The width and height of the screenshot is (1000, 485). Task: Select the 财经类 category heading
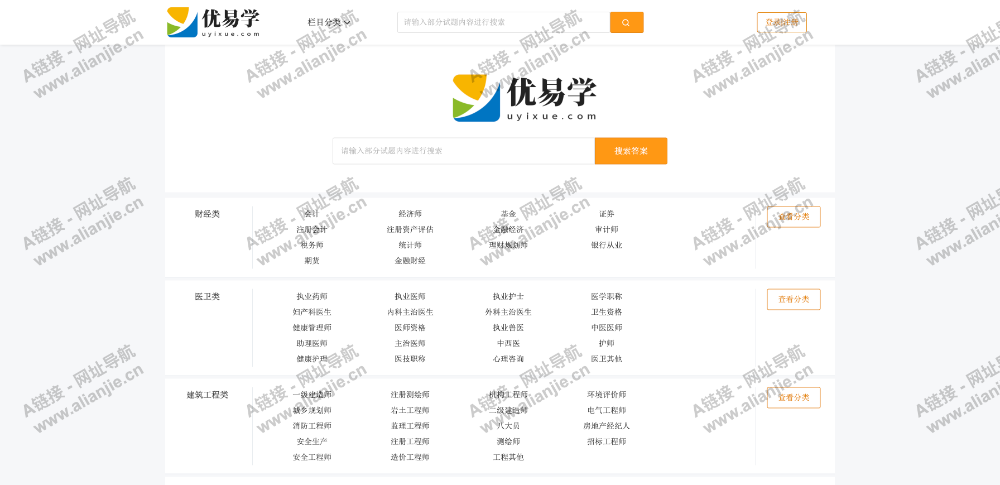207,214
